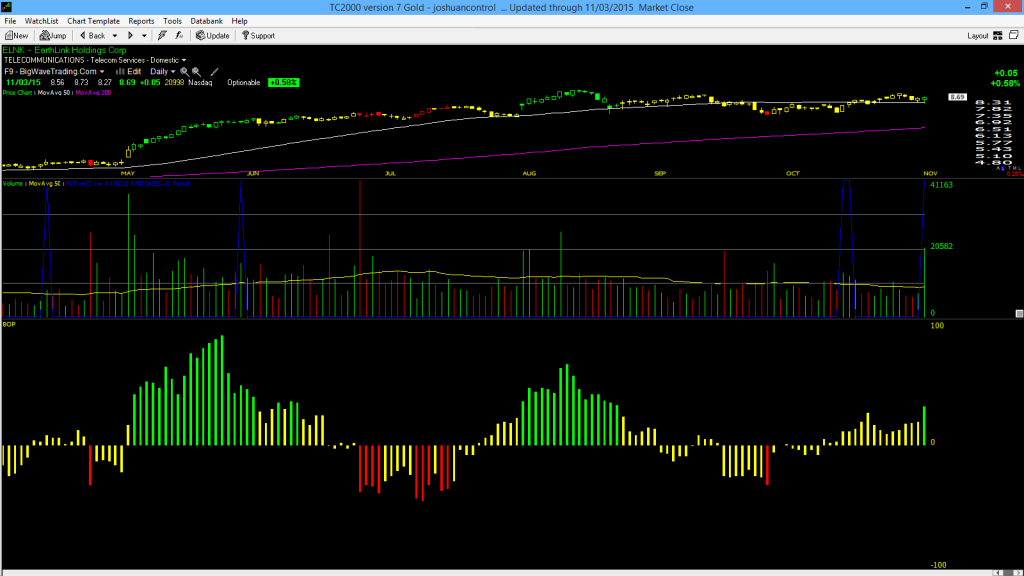Click the TC2000 application icon in title bar
Viewport: 1024px width, 576px height.
[x=7, y=7]
